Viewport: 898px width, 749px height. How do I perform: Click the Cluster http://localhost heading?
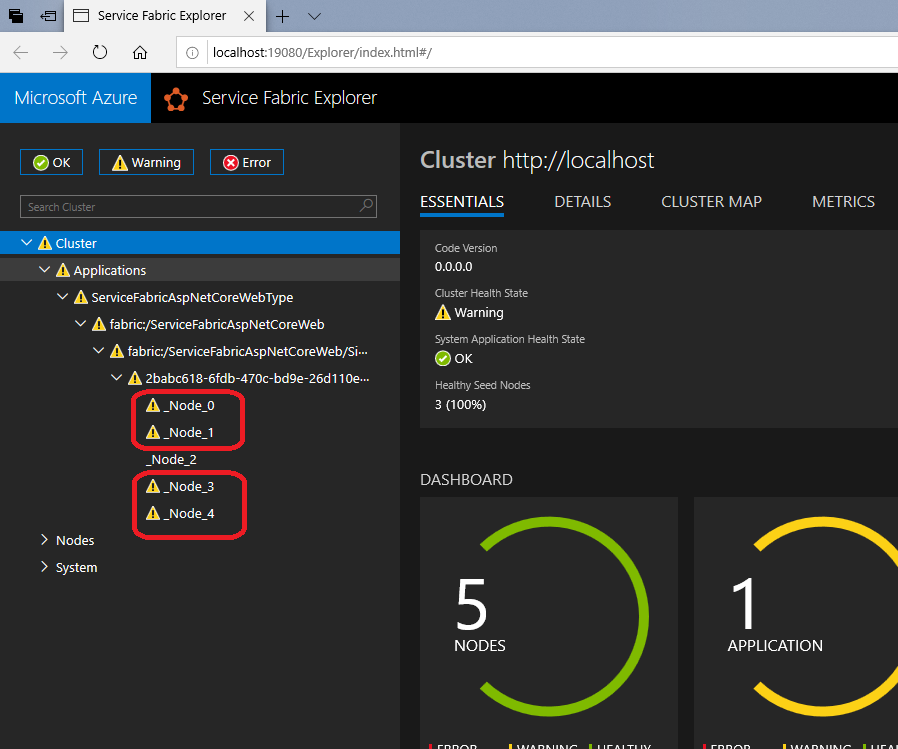(537, 160)
